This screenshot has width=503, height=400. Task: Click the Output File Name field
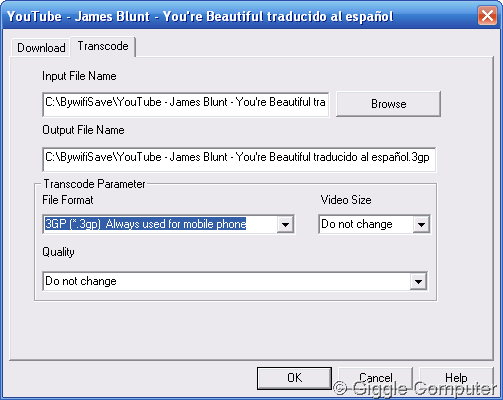[239, 159]
